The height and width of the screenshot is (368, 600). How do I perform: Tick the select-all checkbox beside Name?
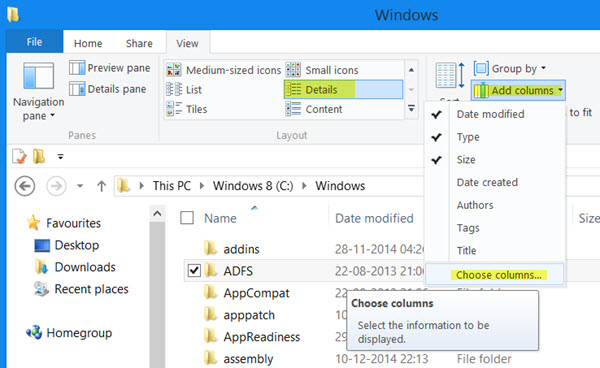187,218
